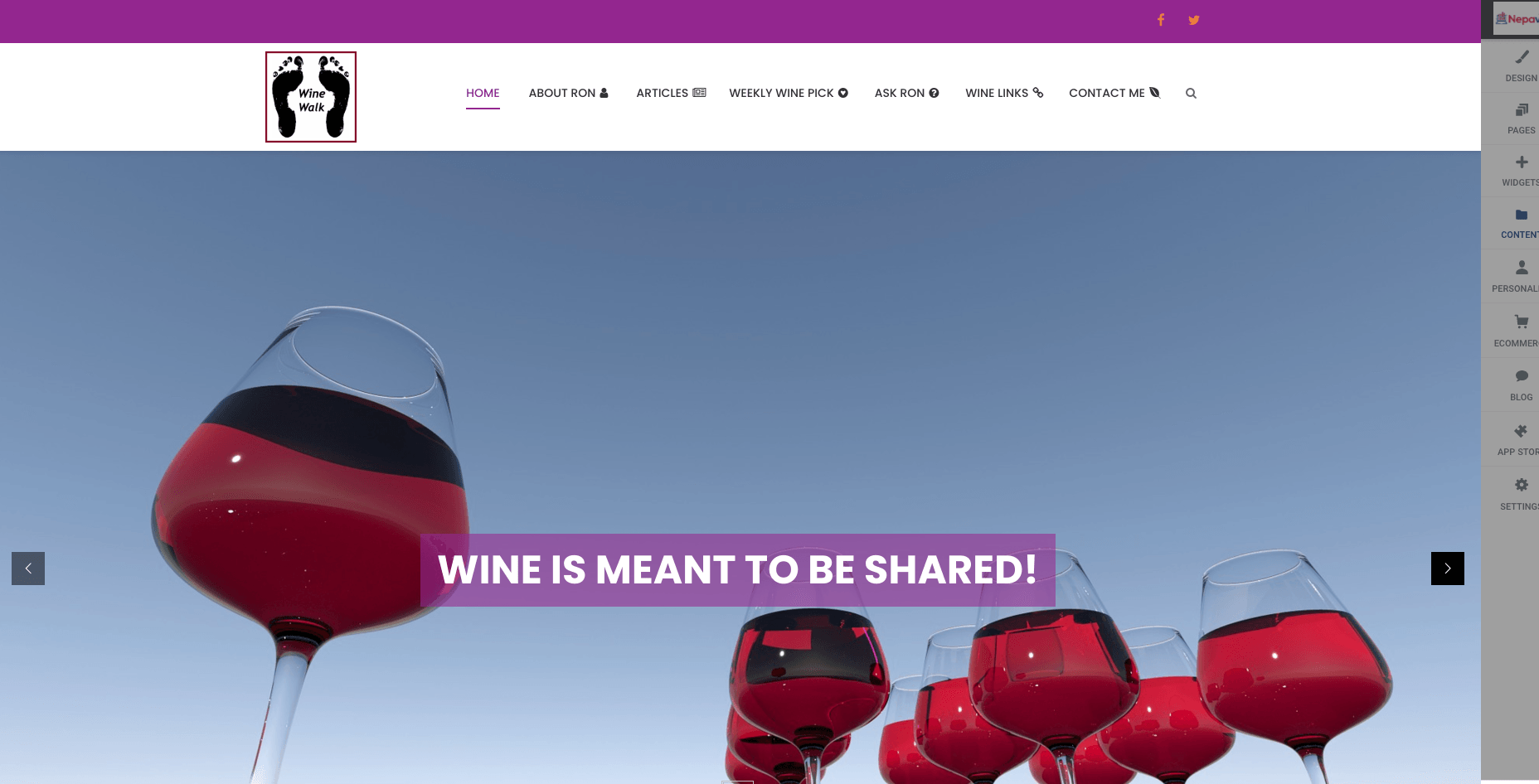
Task: Open the Settings gear panel
Action: point(1521,493)
